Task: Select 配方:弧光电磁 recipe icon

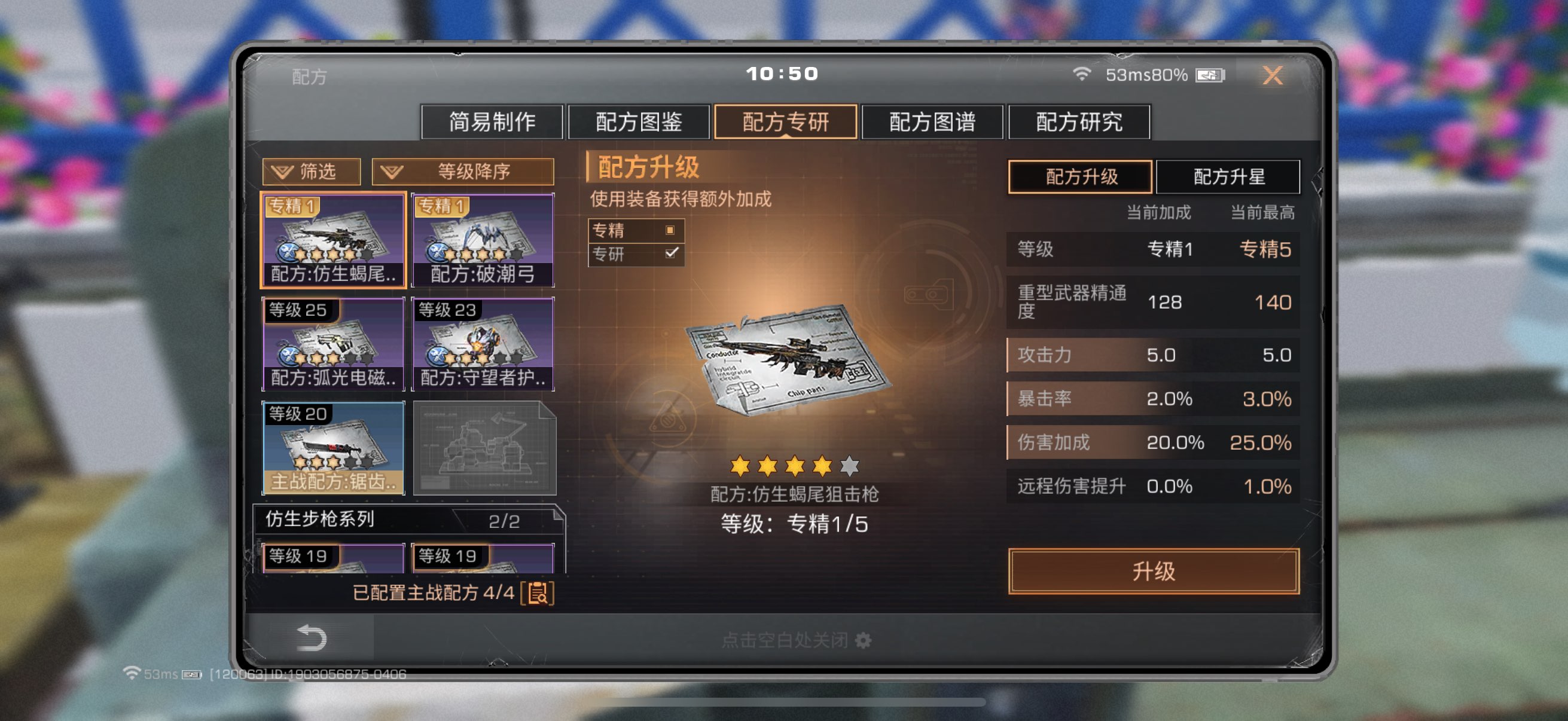Action: (334, 344)
